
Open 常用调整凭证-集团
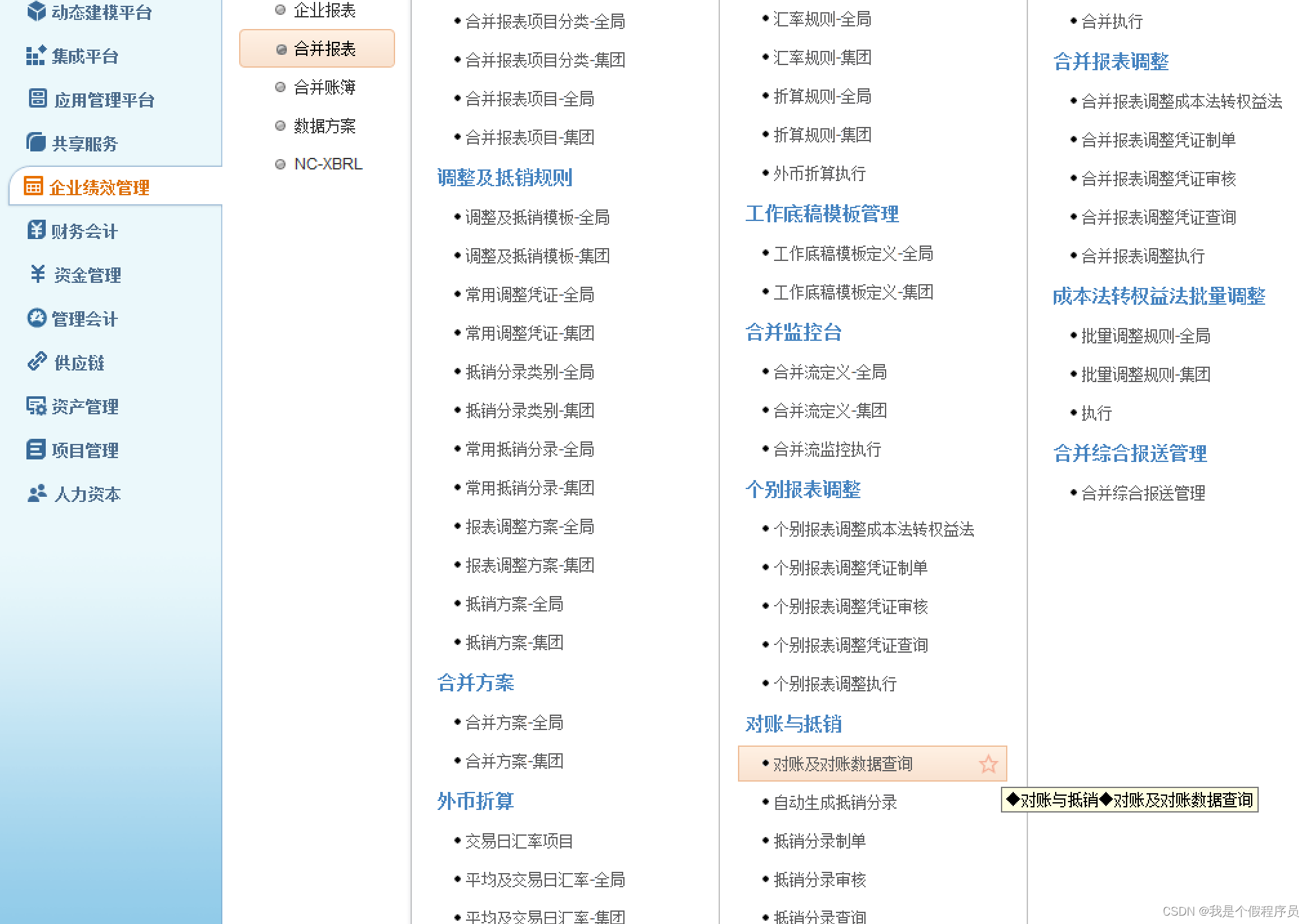click(530, 333)
